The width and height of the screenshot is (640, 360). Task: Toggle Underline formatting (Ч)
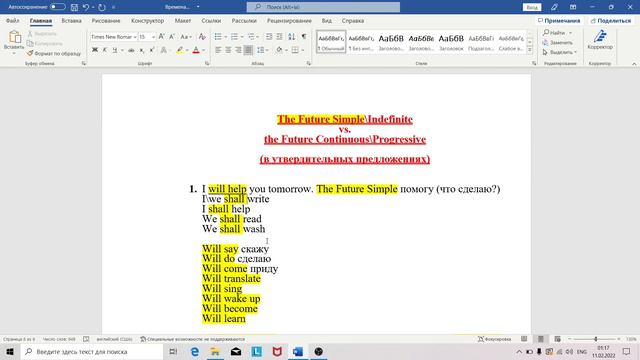tap(115, 50)
